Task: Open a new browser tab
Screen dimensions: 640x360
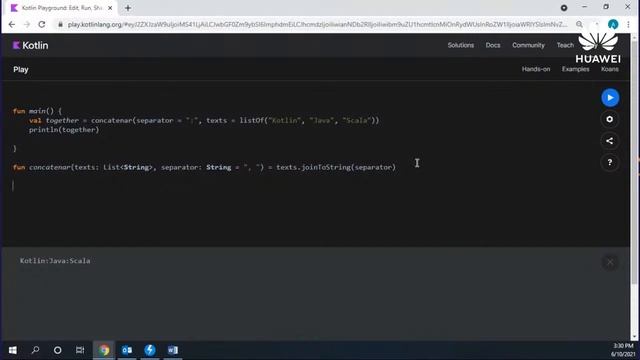Action: [128, 8]
